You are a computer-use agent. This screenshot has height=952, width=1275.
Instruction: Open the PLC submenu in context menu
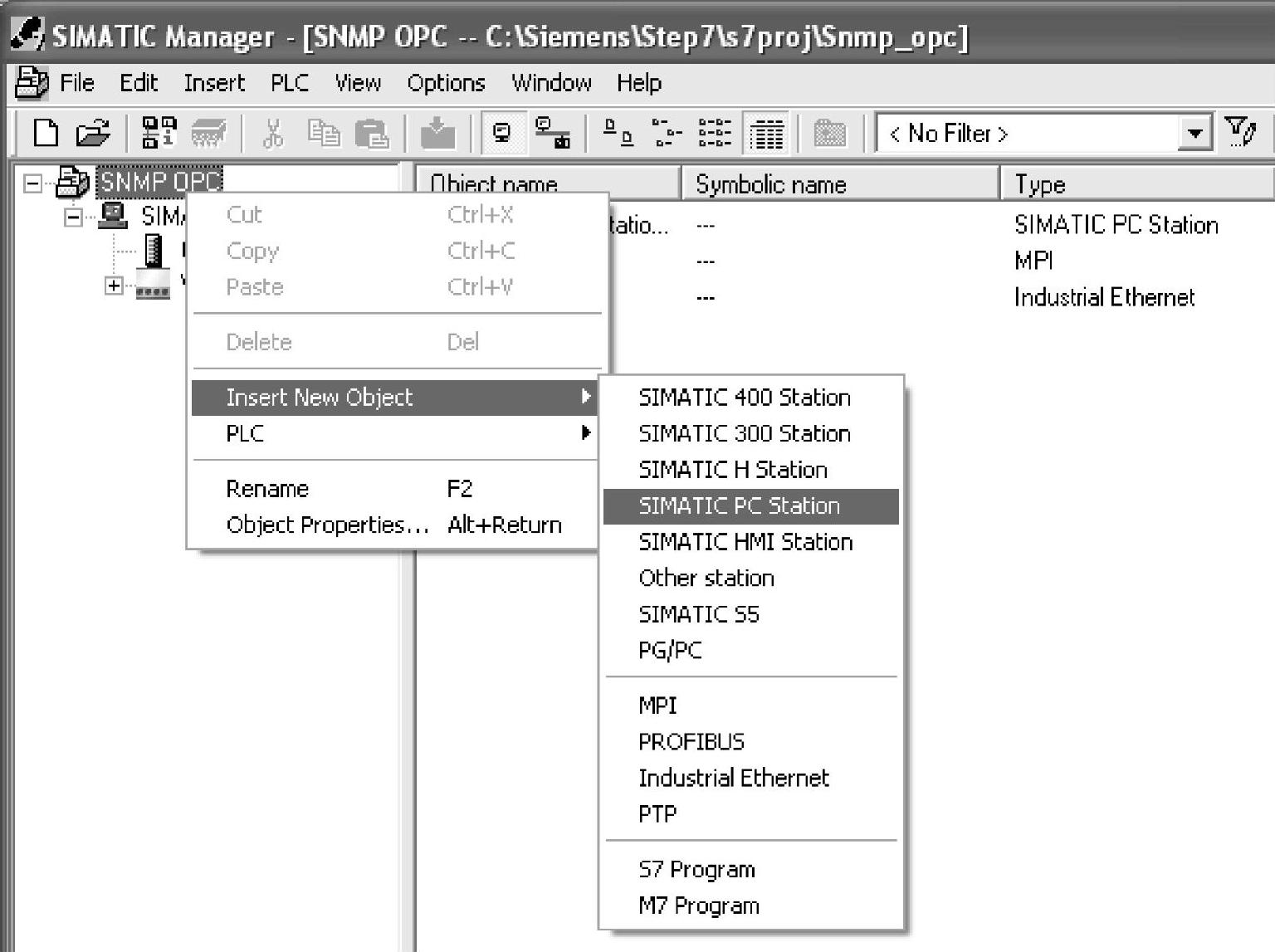pos(395,433)
